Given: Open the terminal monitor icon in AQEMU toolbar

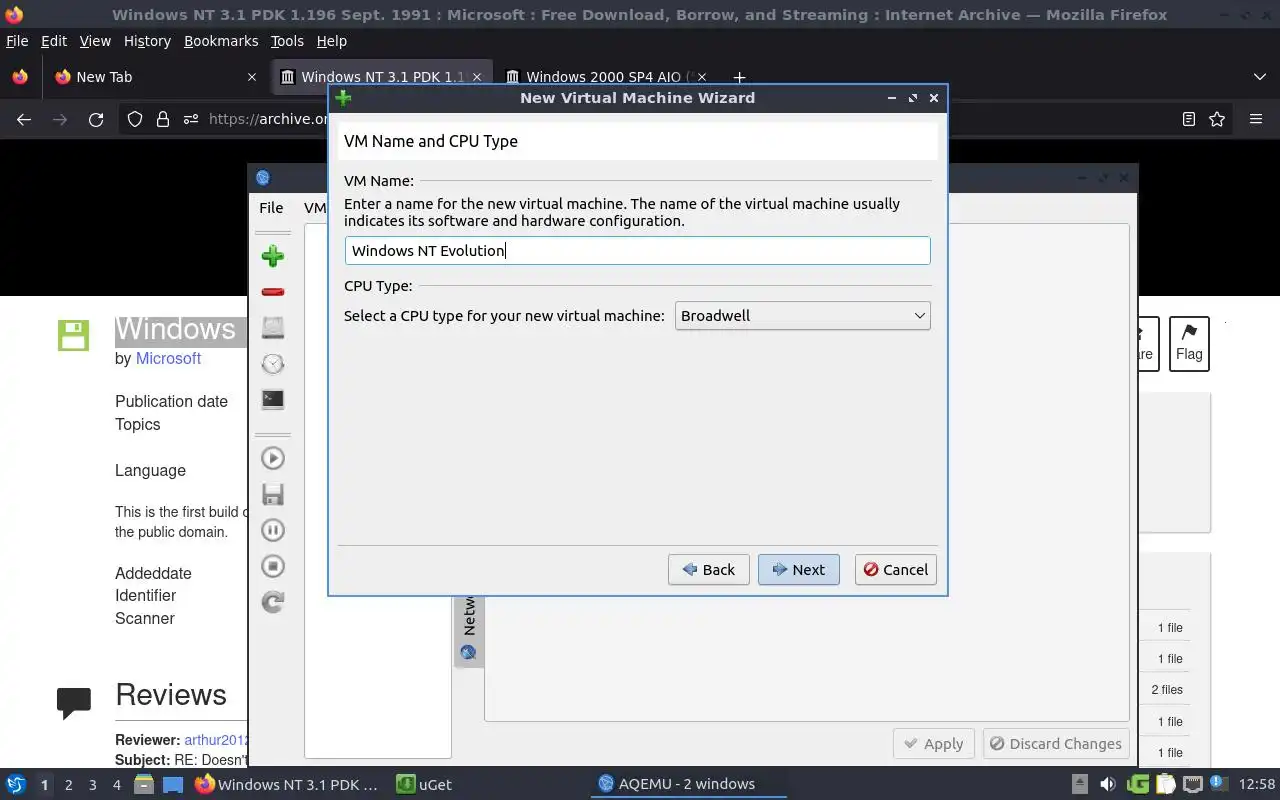Looking at the screenshot, I should (272, 399).
